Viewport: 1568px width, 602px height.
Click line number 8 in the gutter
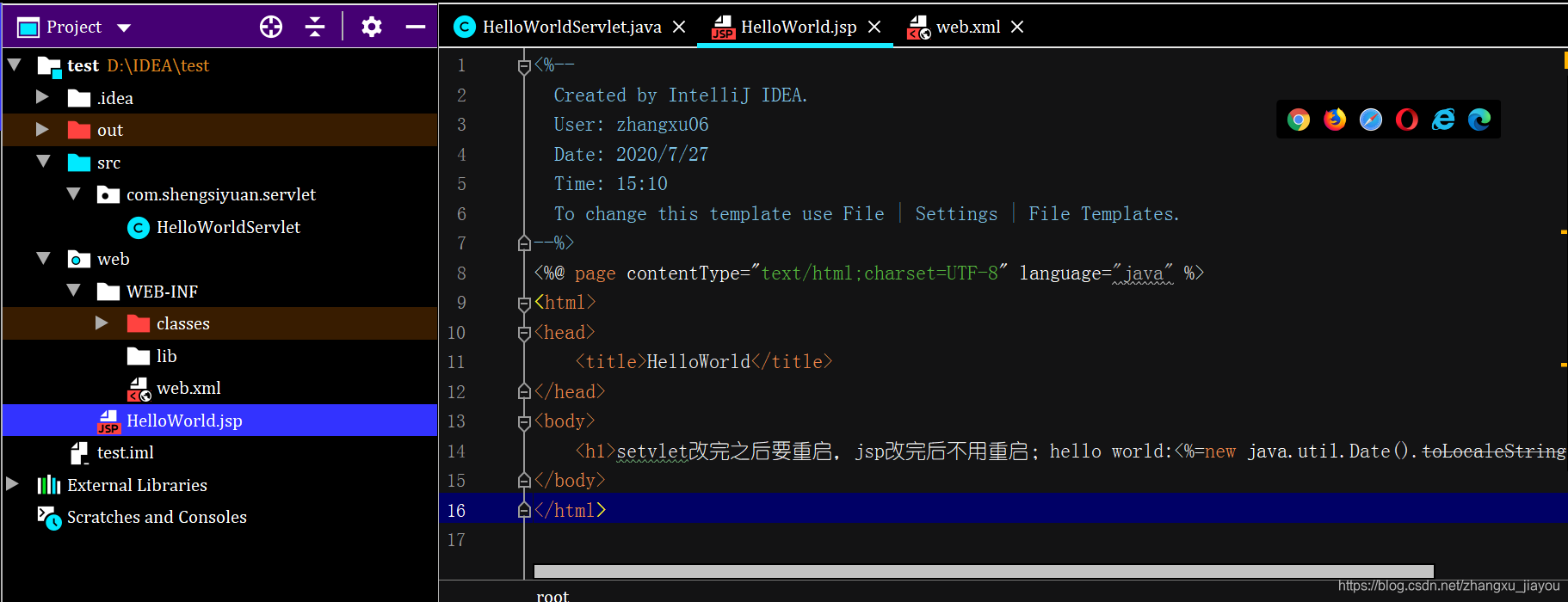pyautogui.click(x=461, y=273)
